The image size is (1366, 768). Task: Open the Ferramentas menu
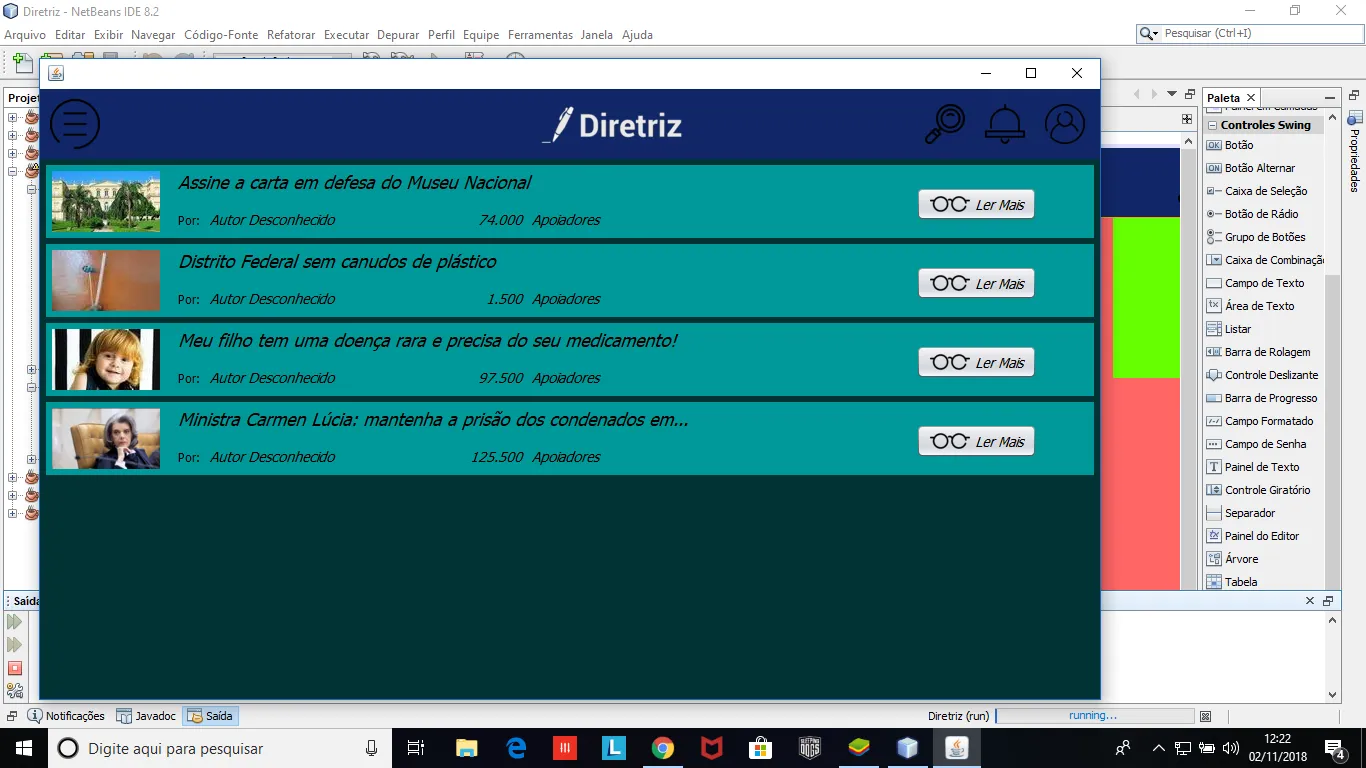pos(540,35)
